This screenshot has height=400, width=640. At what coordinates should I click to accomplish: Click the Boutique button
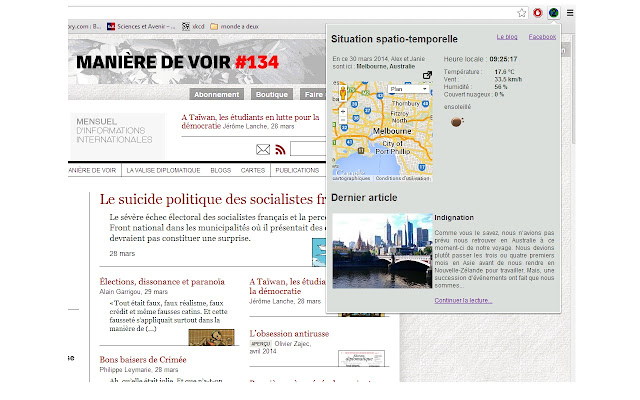(272, 94)
